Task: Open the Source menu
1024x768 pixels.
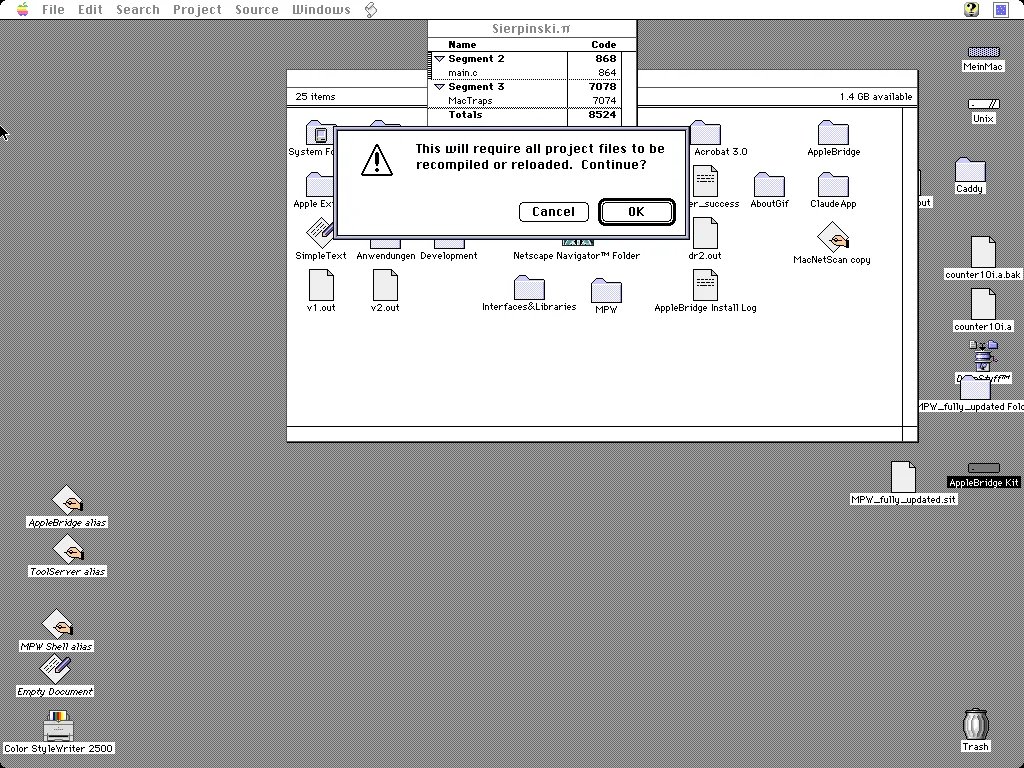Action: tap(257, 10)
